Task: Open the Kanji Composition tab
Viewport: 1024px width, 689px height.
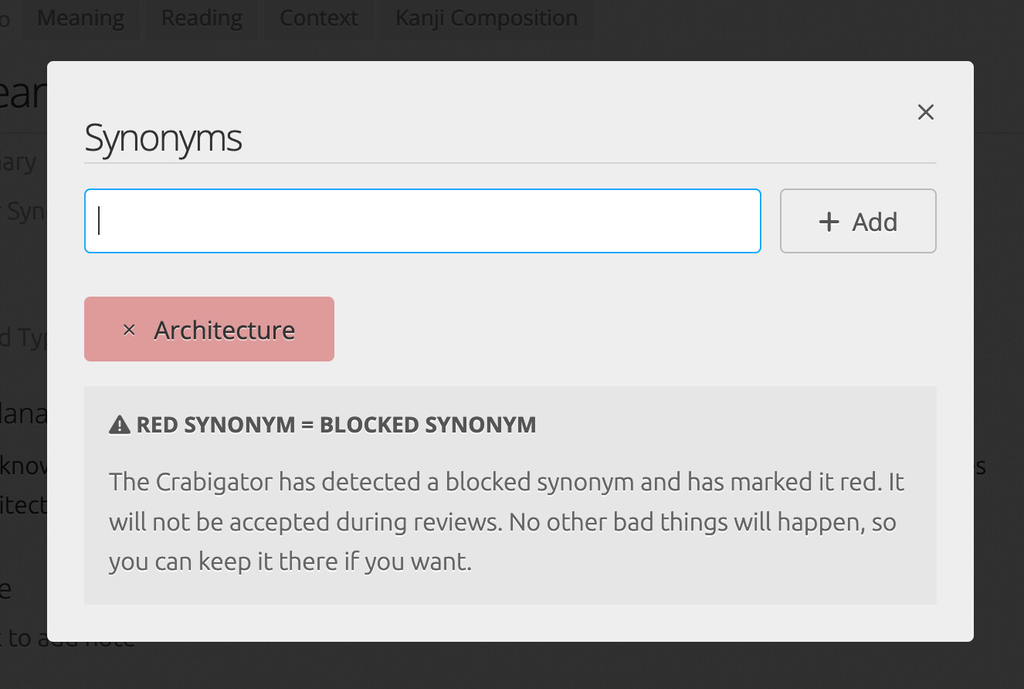Action: click(487, 18)
